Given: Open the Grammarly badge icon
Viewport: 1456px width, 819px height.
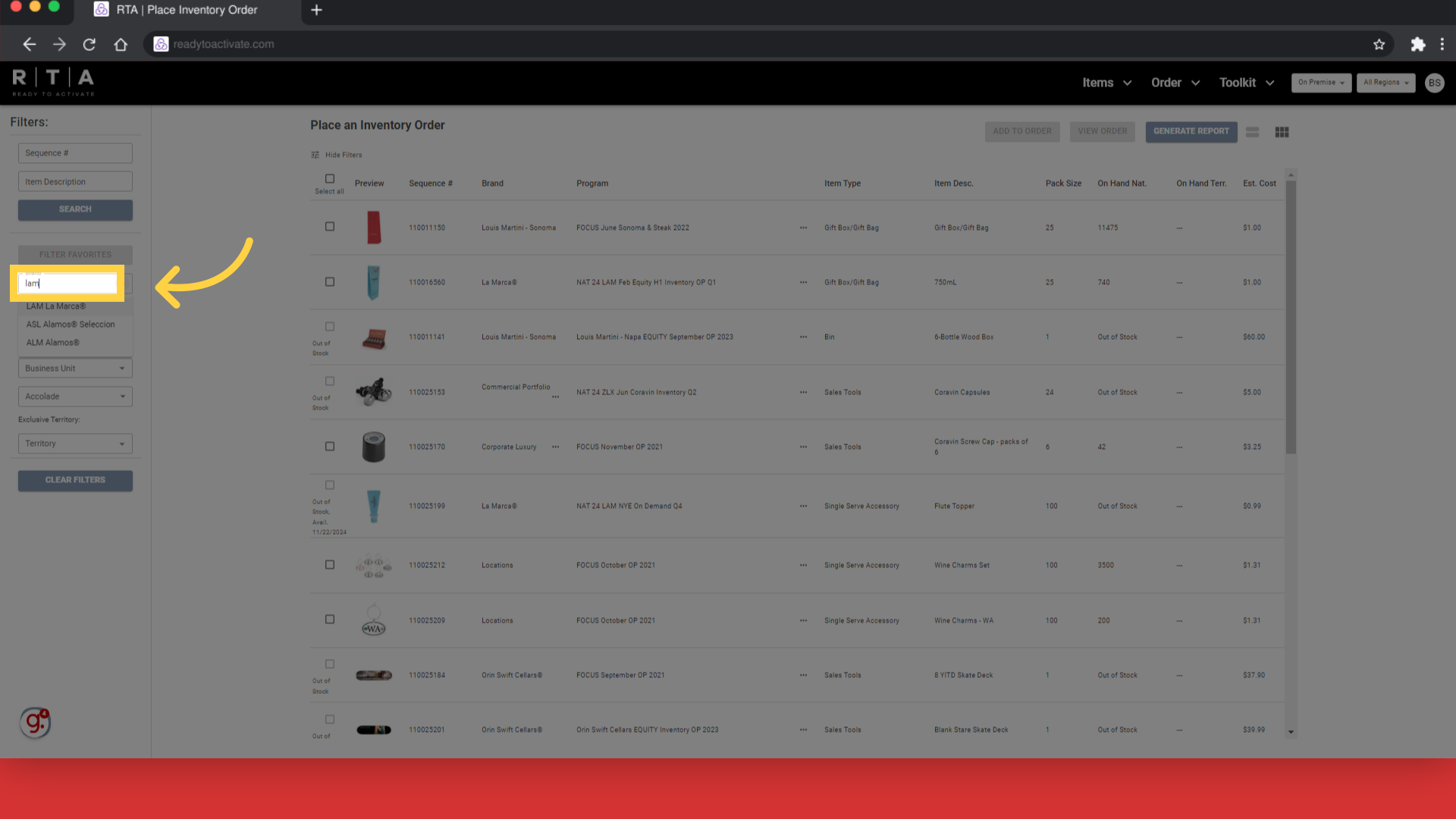Looking at the screenshot, I should pos(35,723).
